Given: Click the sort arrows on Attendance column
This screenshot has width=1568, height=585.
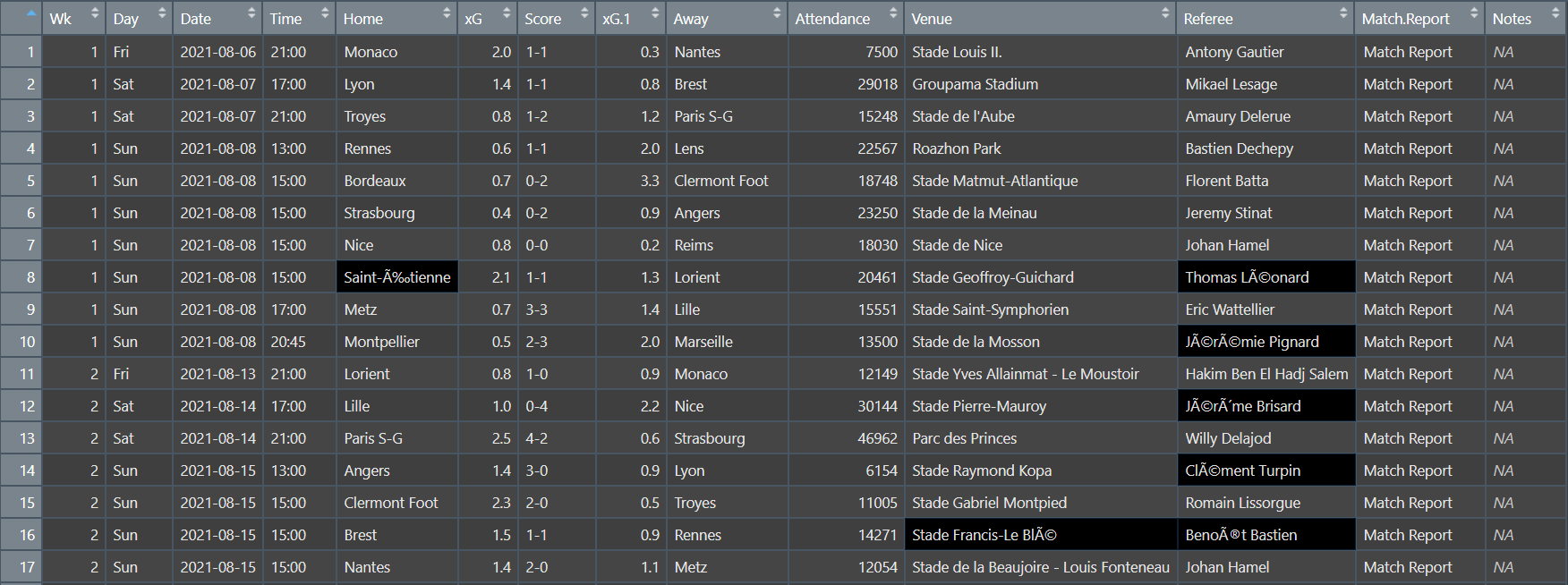Looking at the screenshot, I should 892,14.
